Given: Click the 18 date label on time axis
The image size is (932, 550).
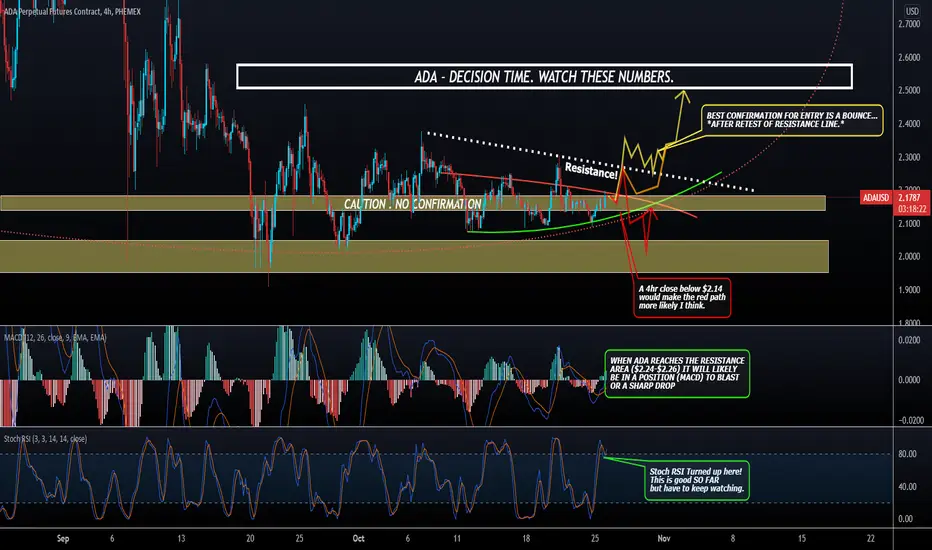Looking at the screenshot, I should pos(526,539).
